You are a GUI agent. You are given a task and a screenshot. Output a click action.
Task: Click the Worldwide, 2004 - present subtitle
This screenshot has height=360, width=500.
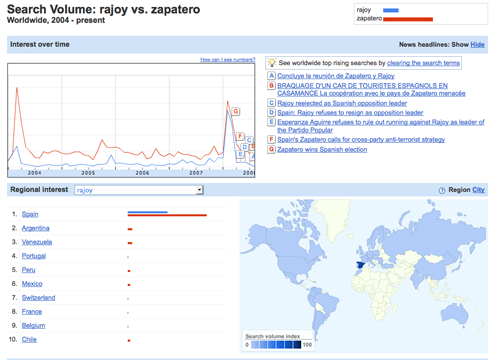click(x=56, y=20)
